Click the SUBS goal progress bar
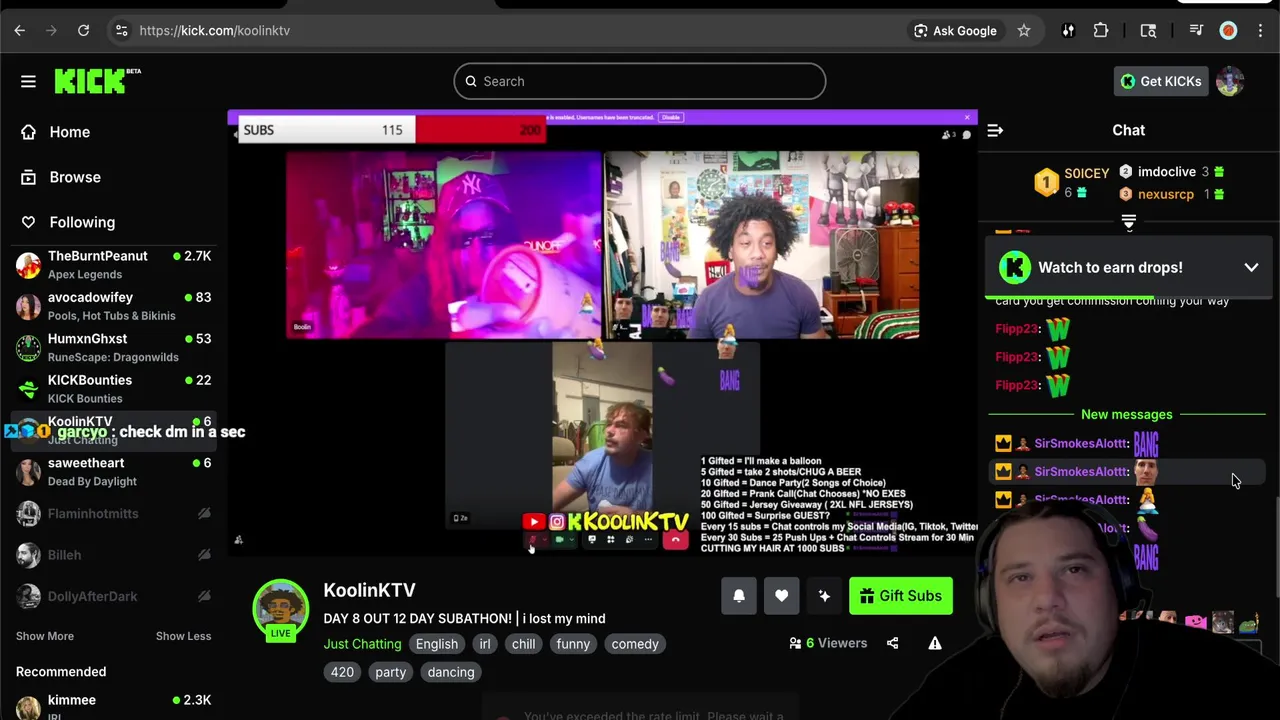 (x=392, y=130)
